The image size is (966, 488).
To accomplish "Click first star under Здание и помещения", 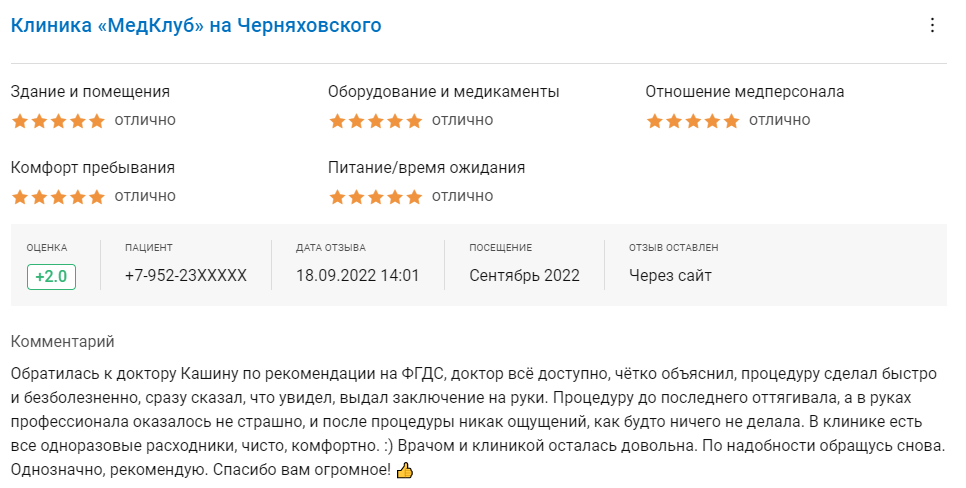I will tap(20, 121).
